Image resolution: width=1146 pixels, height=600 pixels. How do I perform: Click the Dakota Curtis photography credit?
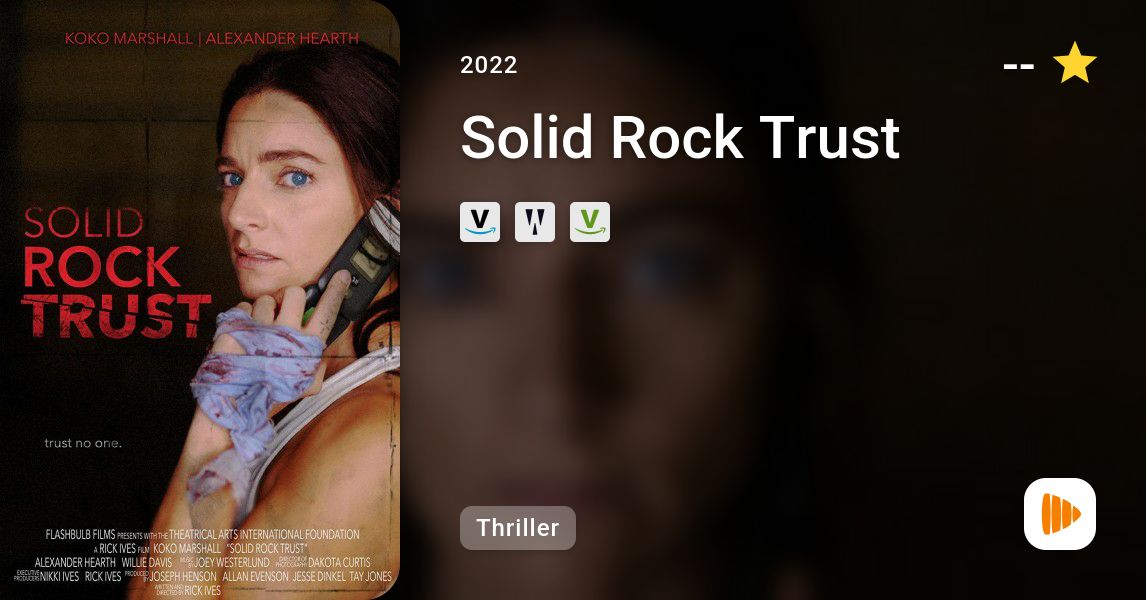339,562
